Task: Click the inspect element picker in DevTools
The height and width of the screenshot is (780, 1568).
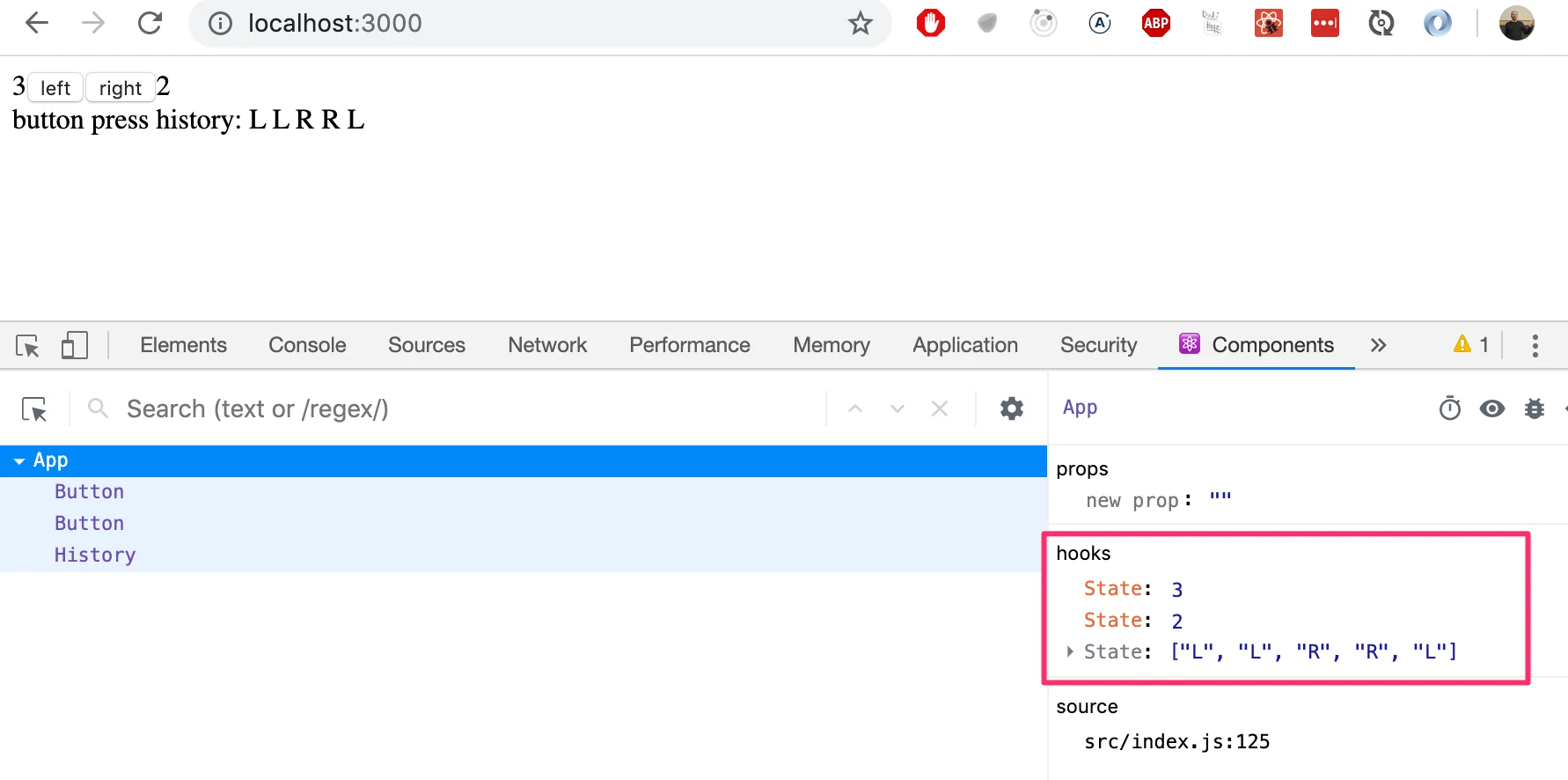Action: [27, 345]
